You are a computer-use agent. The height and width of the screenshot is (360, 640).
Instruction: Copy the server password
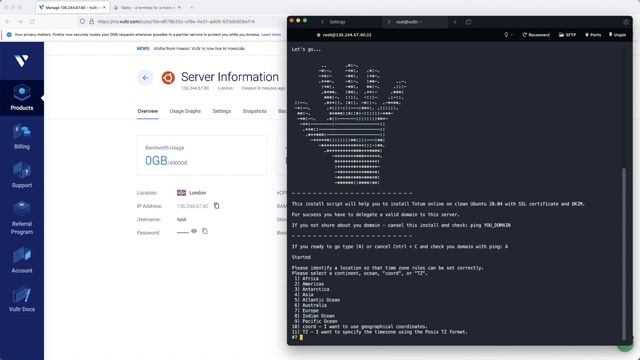coord(205,231)
